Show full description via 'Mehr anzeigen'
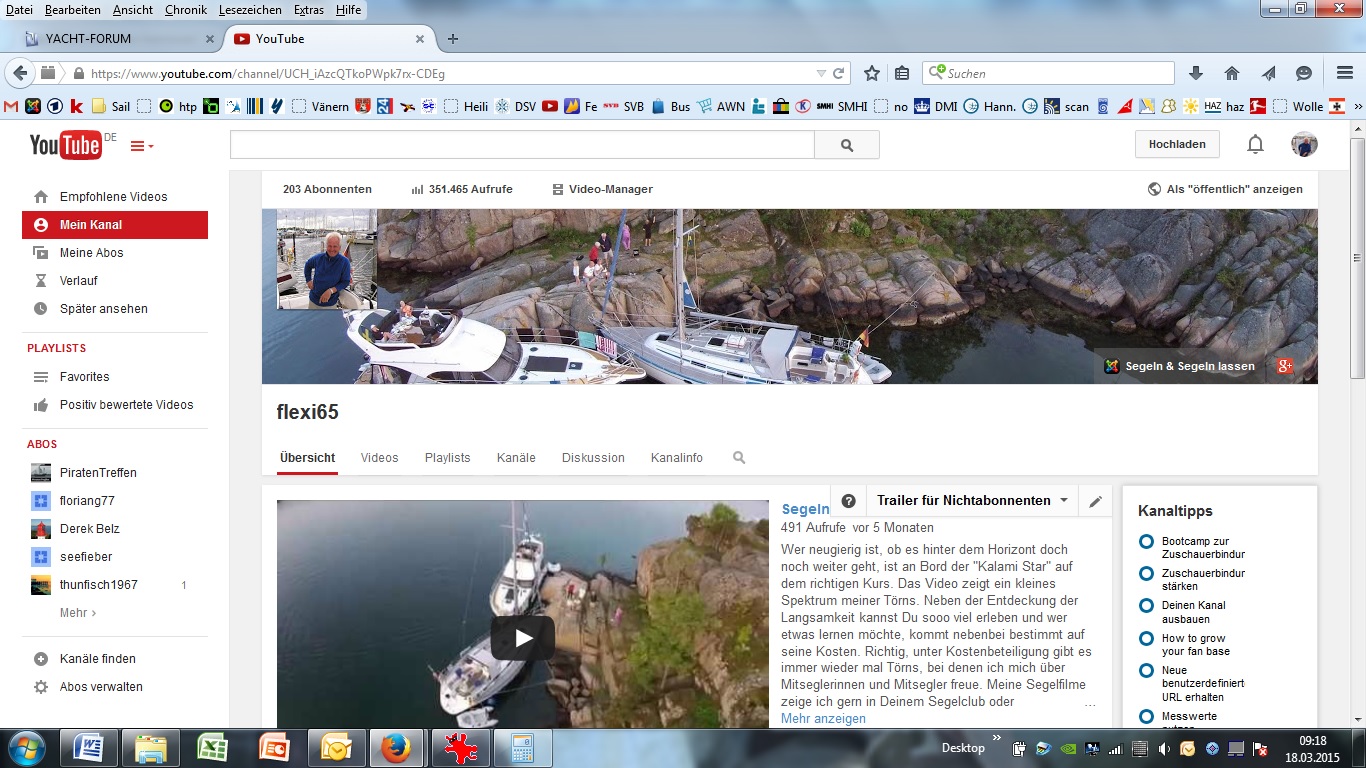 click(823, 718)
